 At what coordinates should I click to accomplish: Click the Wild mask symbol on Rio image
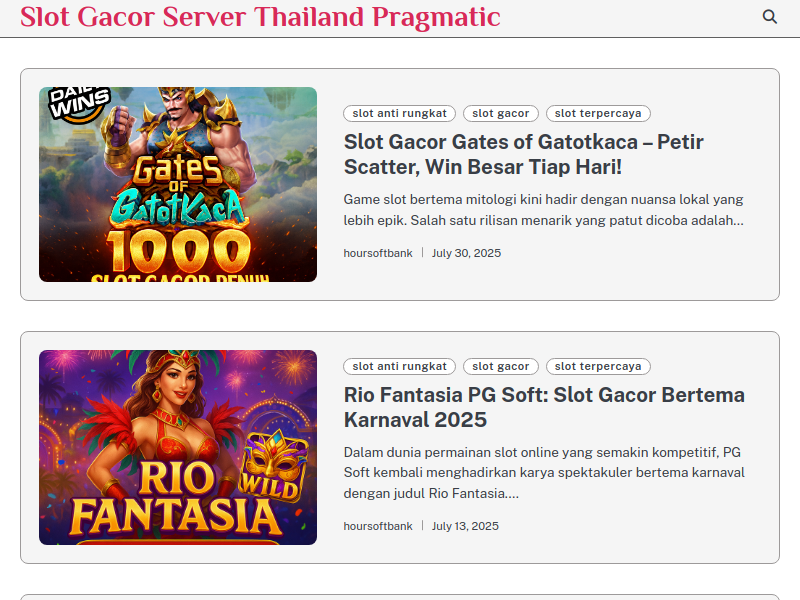(x=273, y=467)
